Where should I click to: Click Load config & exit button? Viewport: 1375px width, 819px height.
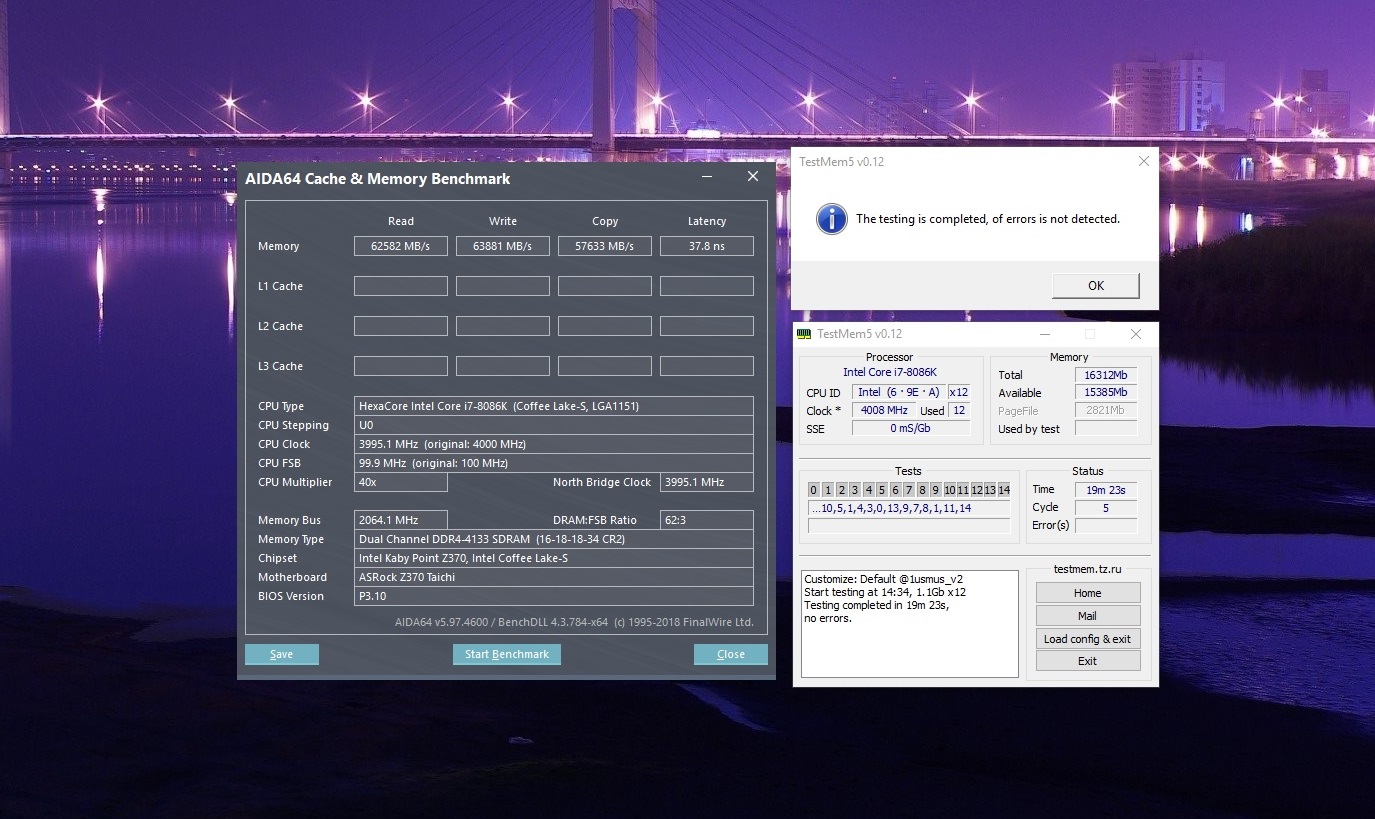1088,639
